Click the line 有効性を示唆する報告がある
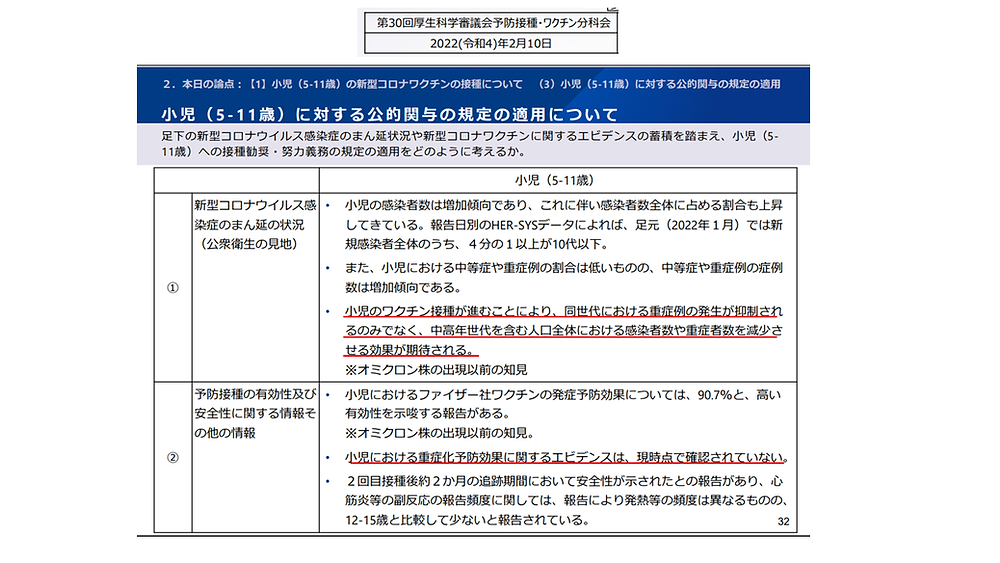Image resolution: width=1000 pixels, height=563 pixels. pyautogui.click(x=427, y=414)
